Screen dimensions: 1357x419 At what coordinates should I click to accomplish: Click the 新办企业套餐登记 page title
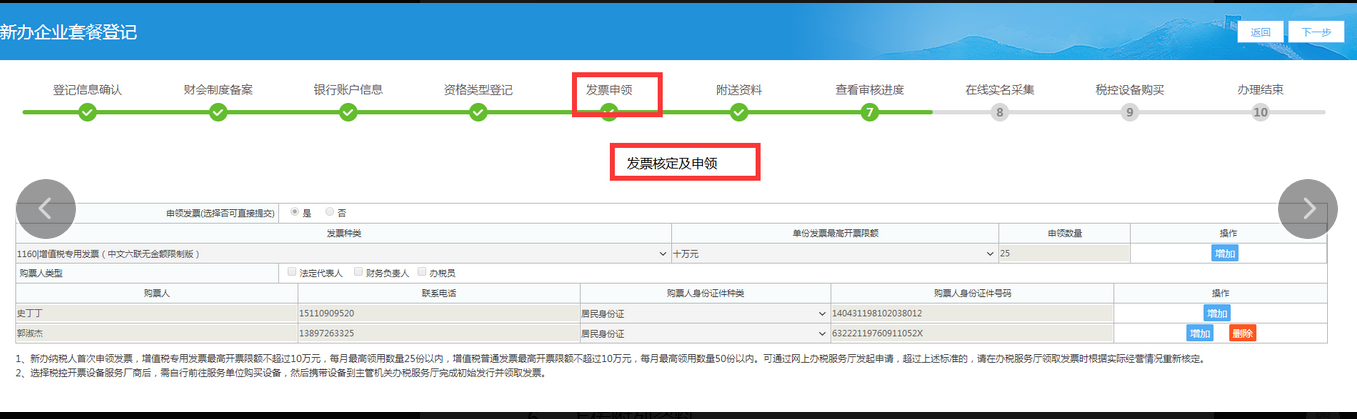point(68,32)
